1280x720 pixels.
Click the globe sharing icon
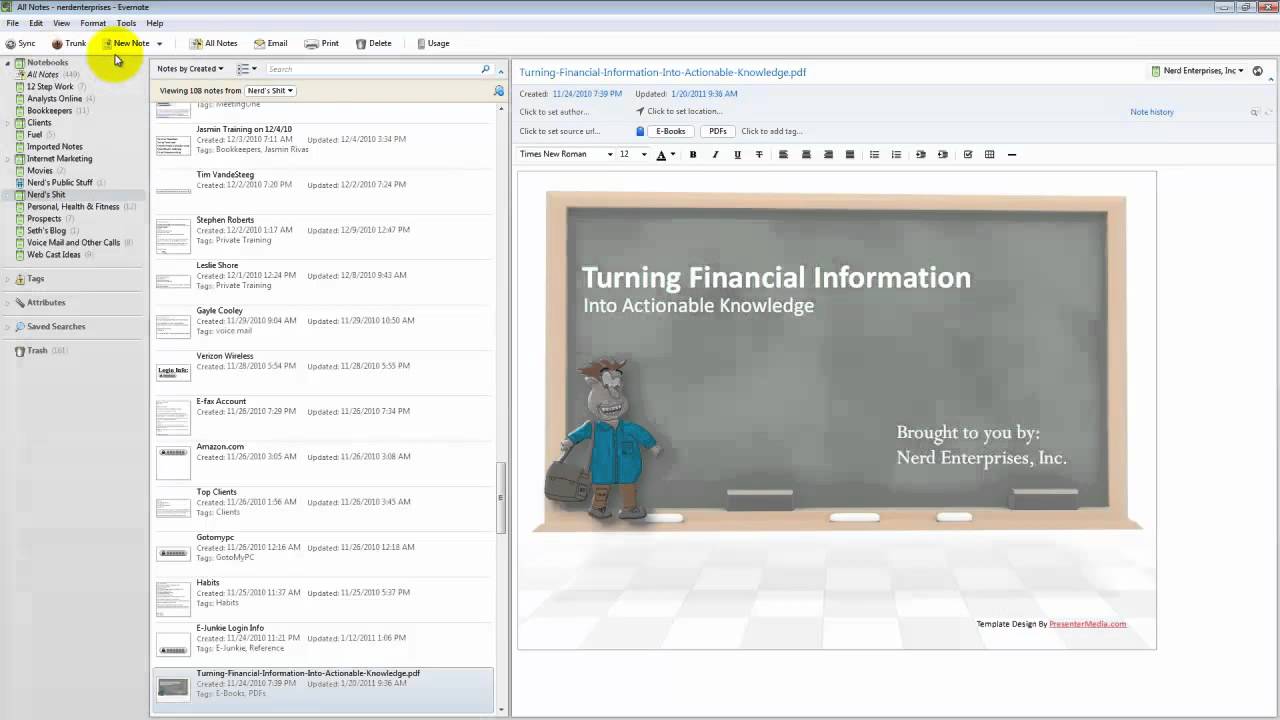click(x=1258, y=71)
